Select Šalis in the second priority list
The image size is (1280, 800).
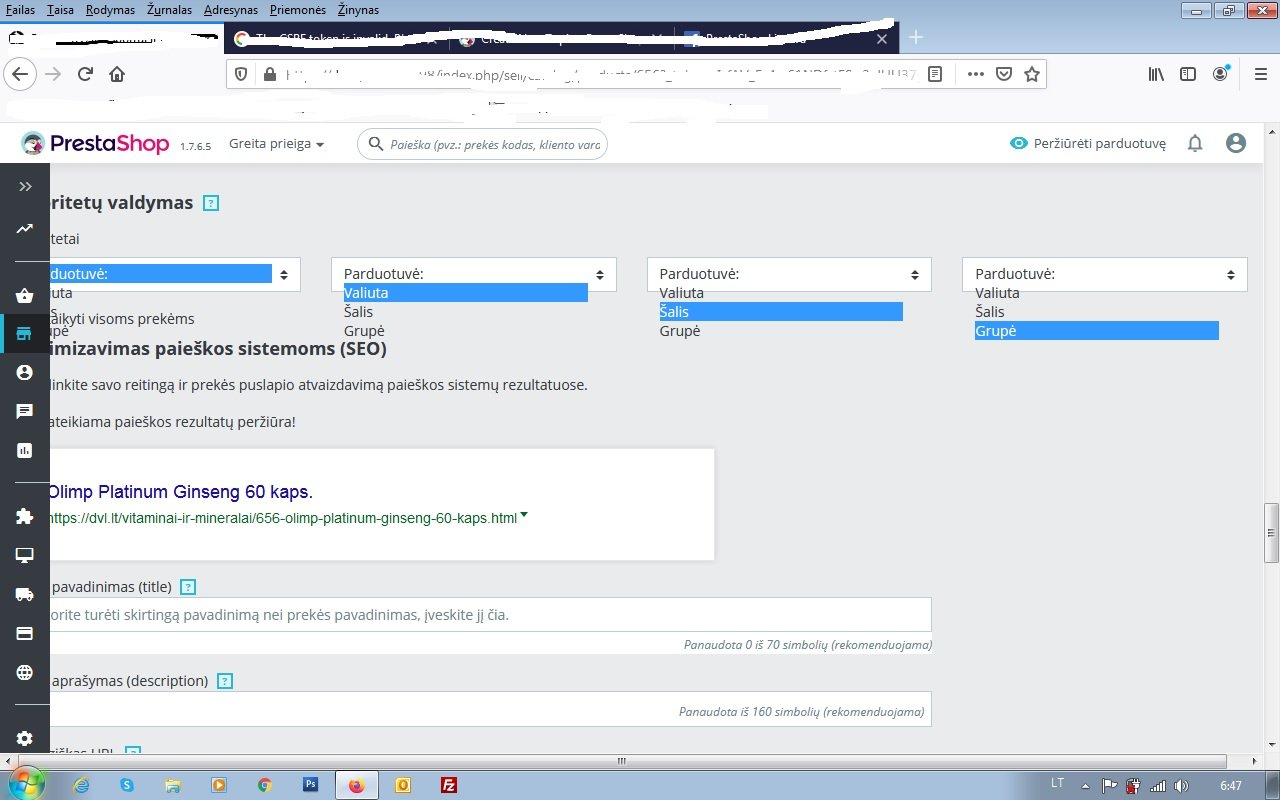point(465,312)
